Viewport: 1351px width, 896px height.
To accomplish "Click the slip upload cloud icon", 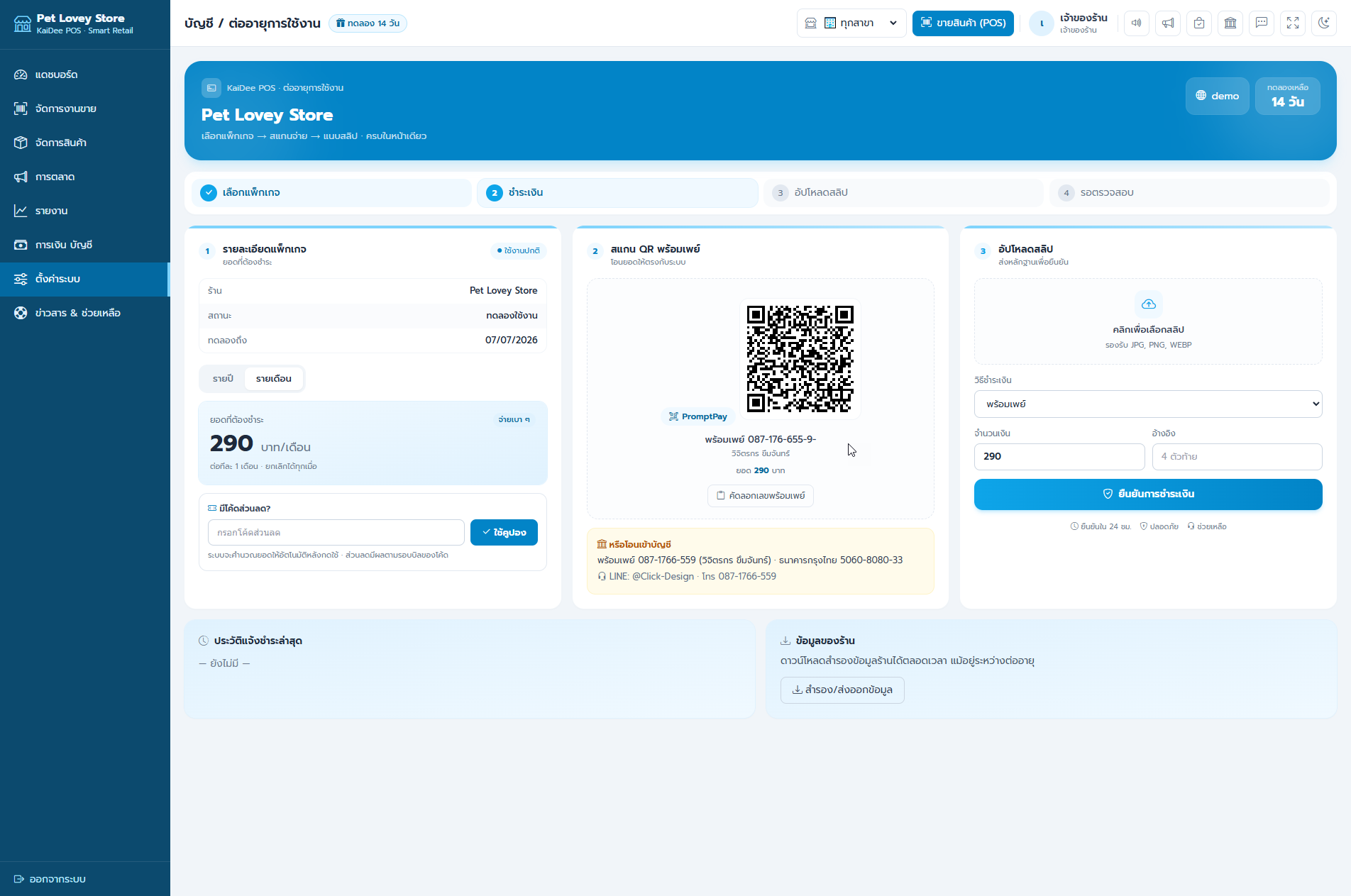I will click(x=1149, y=304).
